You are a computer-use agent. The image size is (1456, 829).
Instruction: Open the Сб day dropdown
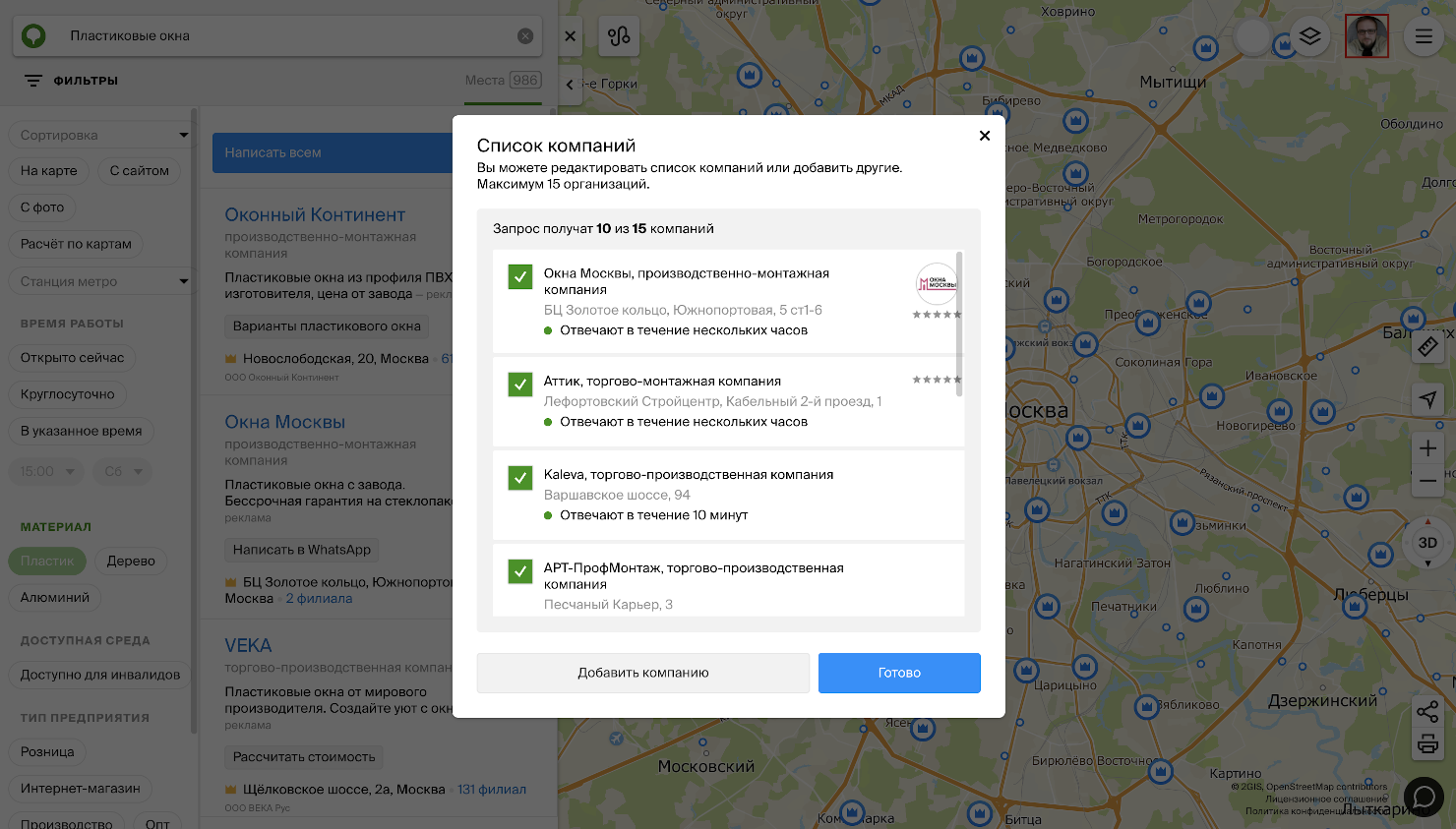(123, 471)
